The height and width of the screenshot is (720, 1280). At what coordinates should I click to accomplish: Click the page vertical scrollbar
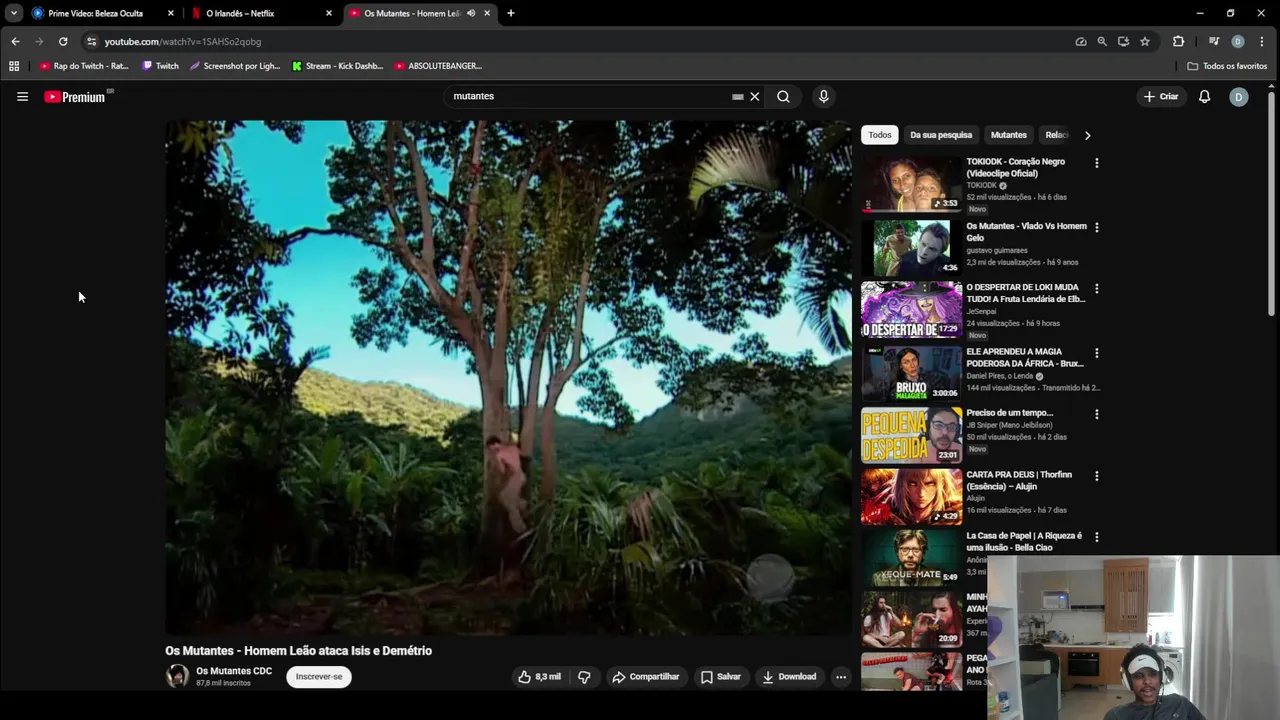tap(1272, 205)
